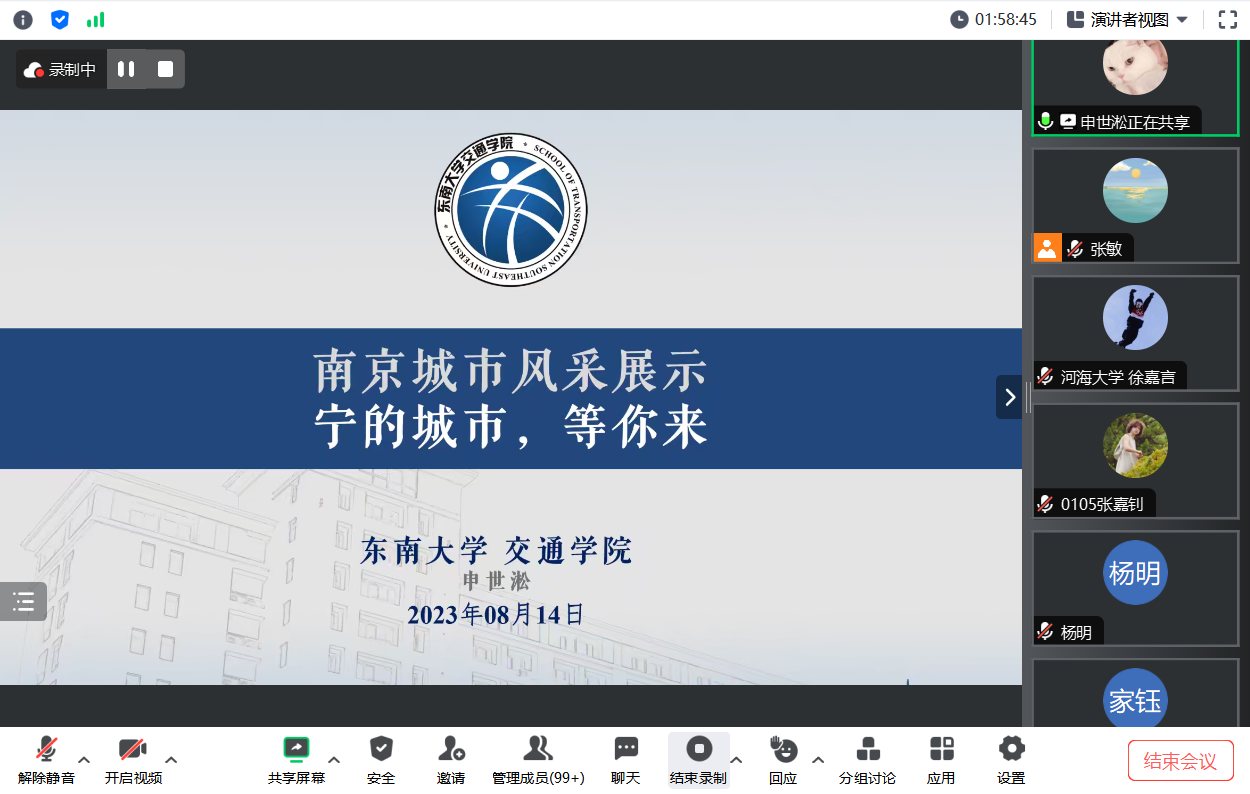Click muted mic icon beside 河海大学 徐嘉言
The height and width of the screenshot is (794, 1250).
point(1045,377)
